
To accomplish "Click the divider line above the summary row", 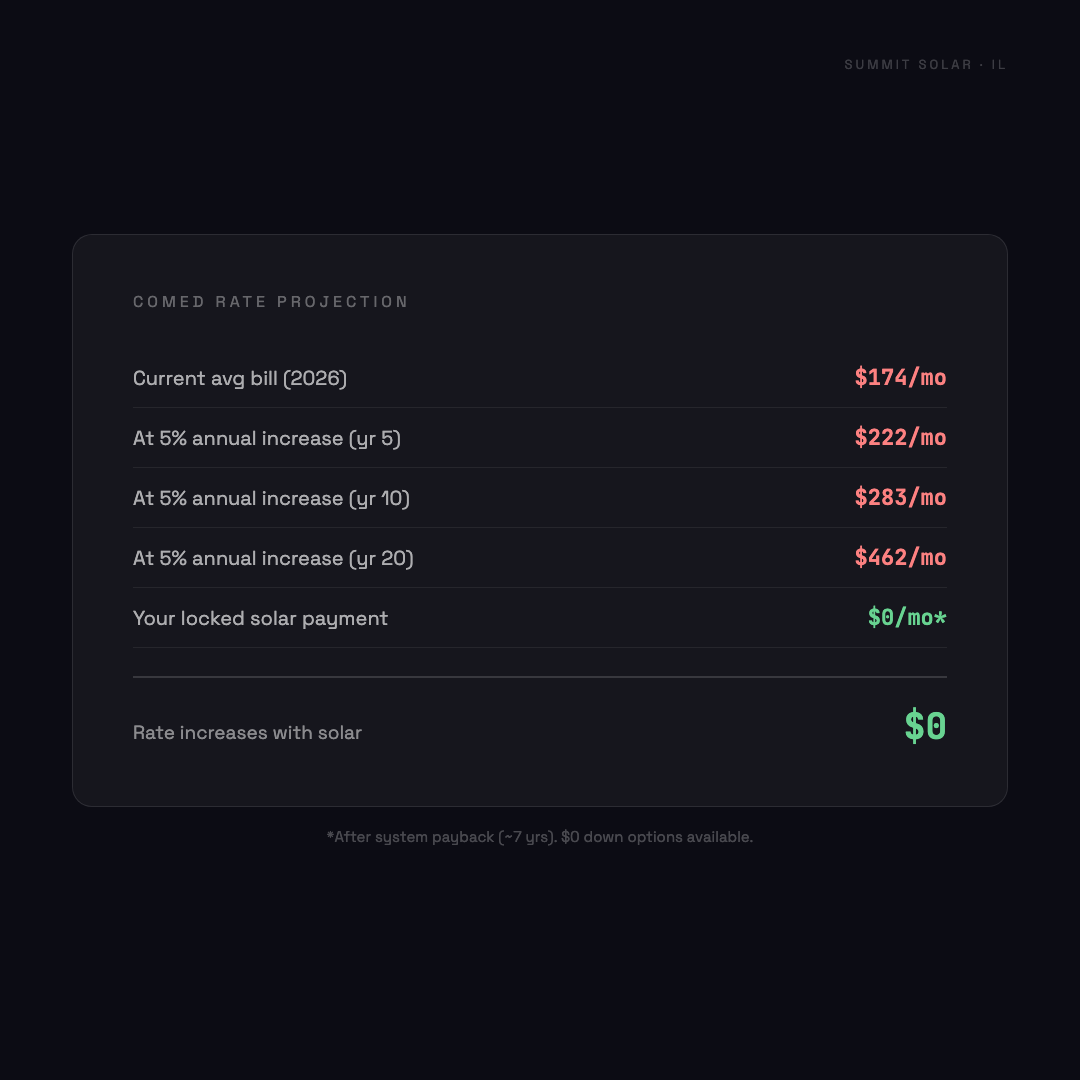I will coord(540,677).
